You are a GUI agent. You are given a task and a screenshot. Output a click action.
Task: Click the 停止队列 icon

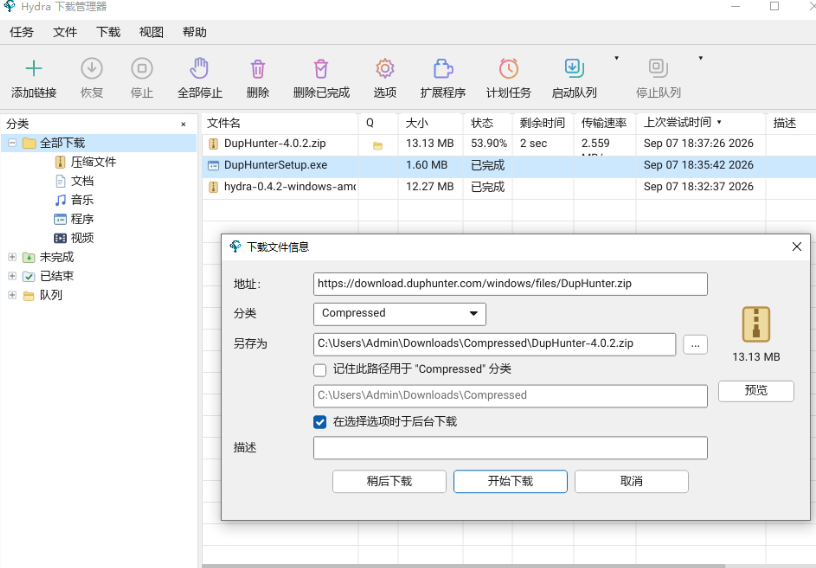pos(658,68)
